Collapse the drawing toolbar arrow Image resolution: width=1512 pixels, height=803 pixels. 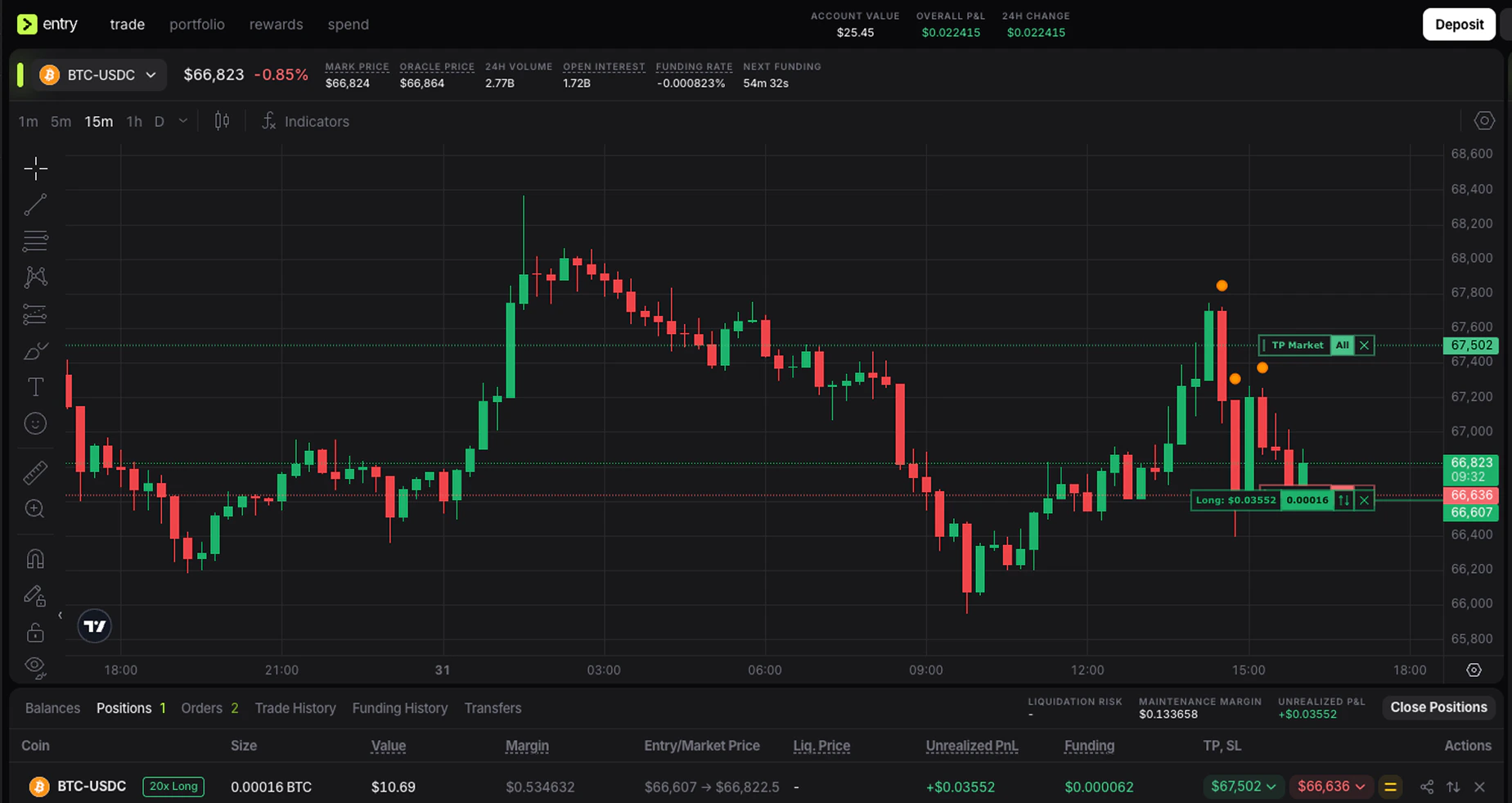coord(60,616)
